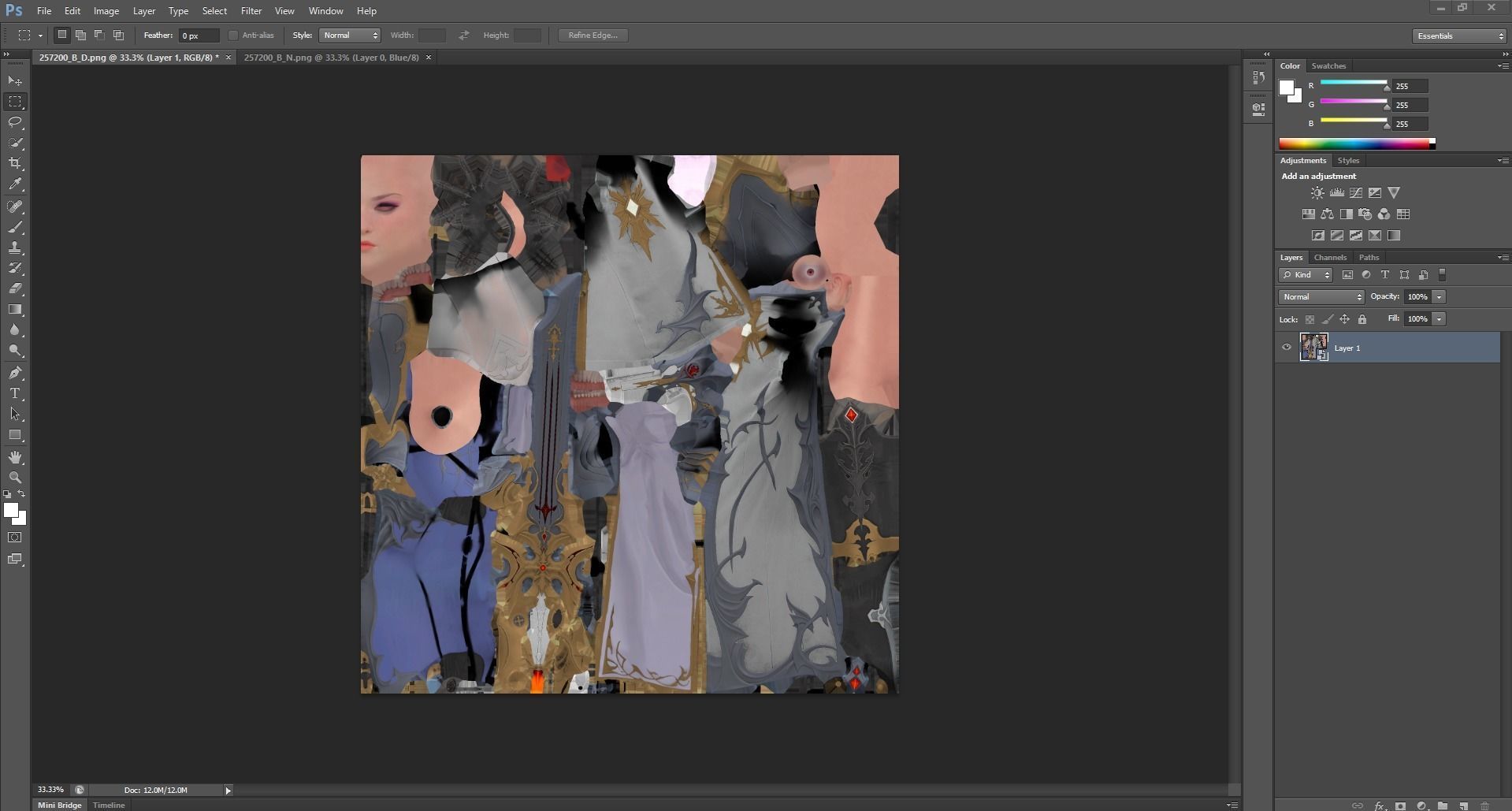This screenshot has height=811, width=1512.
Task: Open the Image menu
Action: 106,11
